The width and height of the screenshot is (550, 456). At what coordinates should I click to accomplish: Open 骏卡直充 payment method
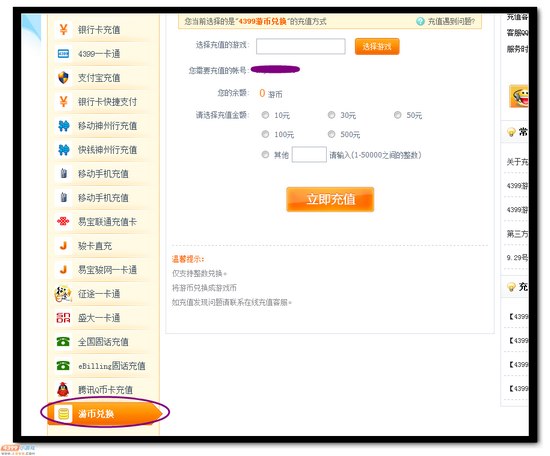[103, 246]
